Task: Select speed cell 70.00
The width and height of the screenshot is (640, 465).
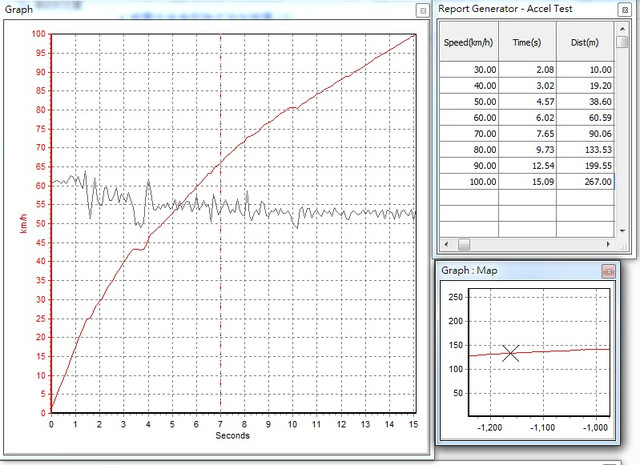Action: 469,133
